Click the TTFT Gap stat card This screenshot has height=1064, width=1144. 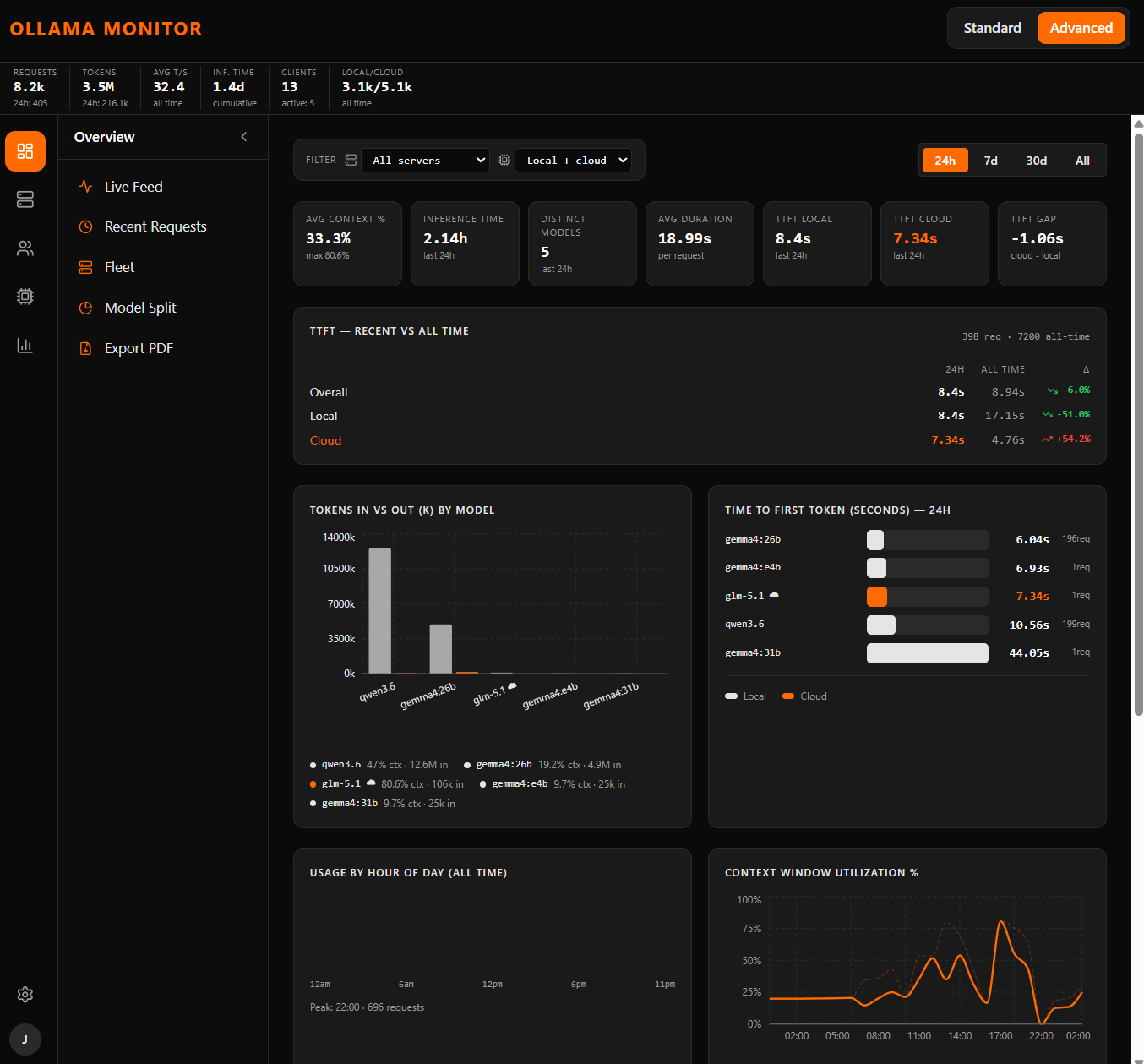(x=1052, y=243)
